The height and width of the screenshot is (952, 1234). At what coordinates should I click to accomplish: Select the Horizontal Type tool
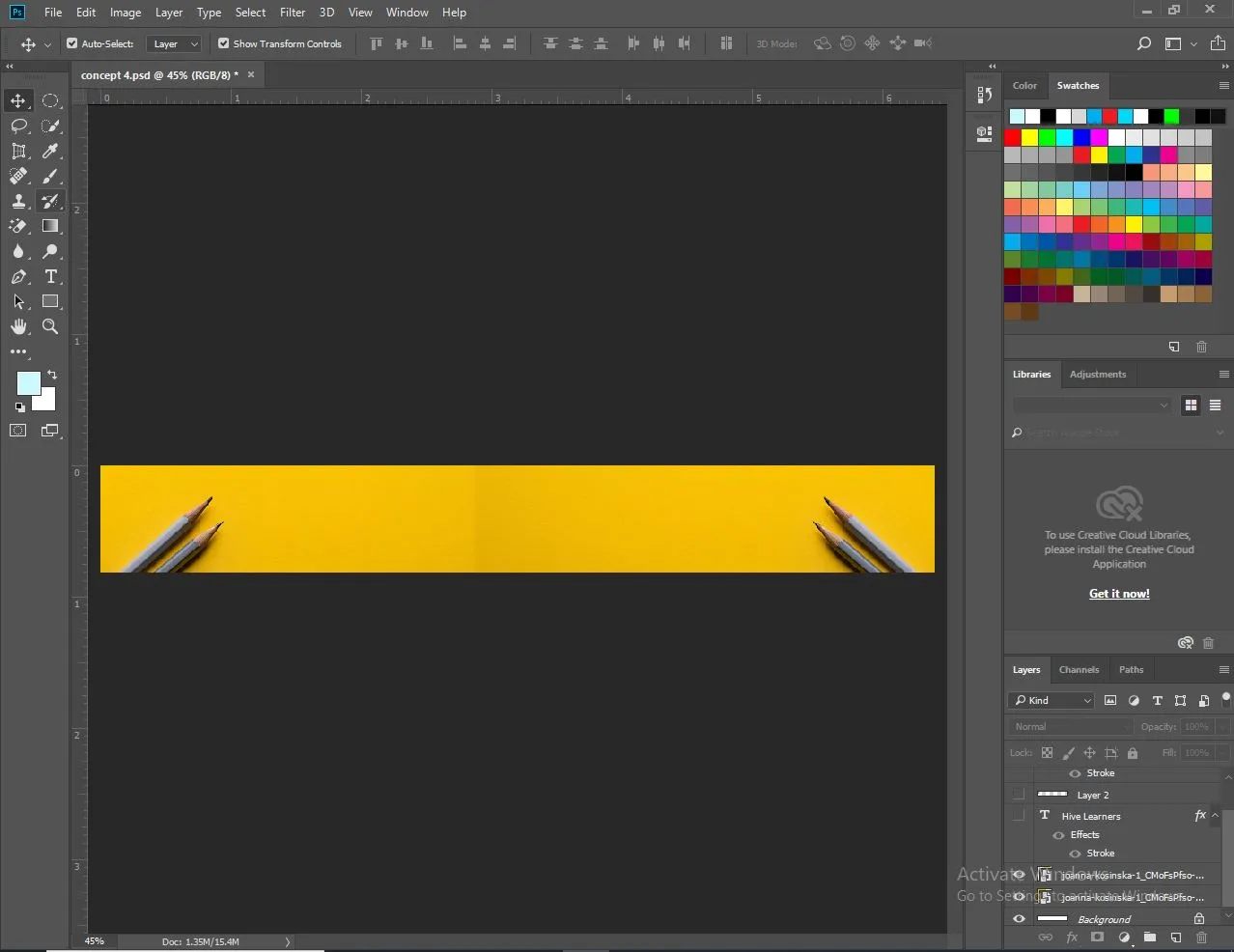[51, 276]
